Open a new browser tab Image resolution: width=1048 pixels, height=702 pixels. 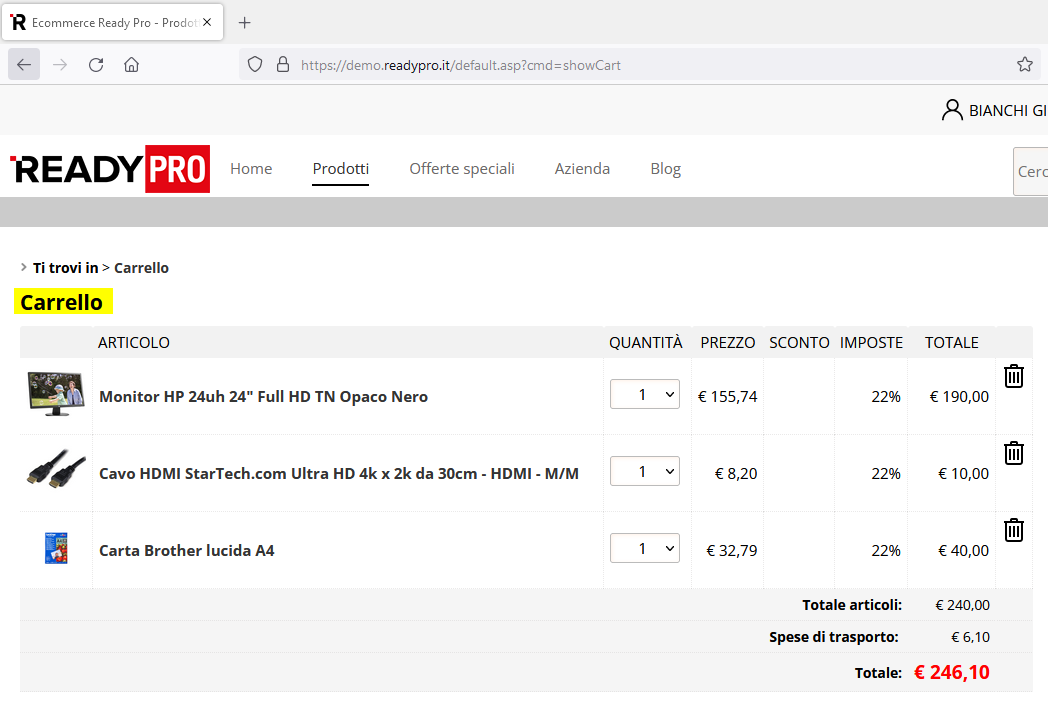point(245,23)
